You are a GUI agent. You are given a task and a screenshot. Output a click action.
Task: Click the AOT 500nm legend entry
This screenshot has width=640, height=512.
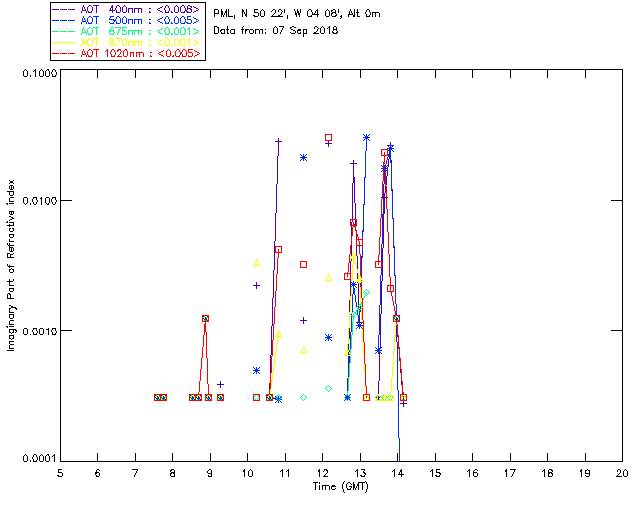point(127,20)
